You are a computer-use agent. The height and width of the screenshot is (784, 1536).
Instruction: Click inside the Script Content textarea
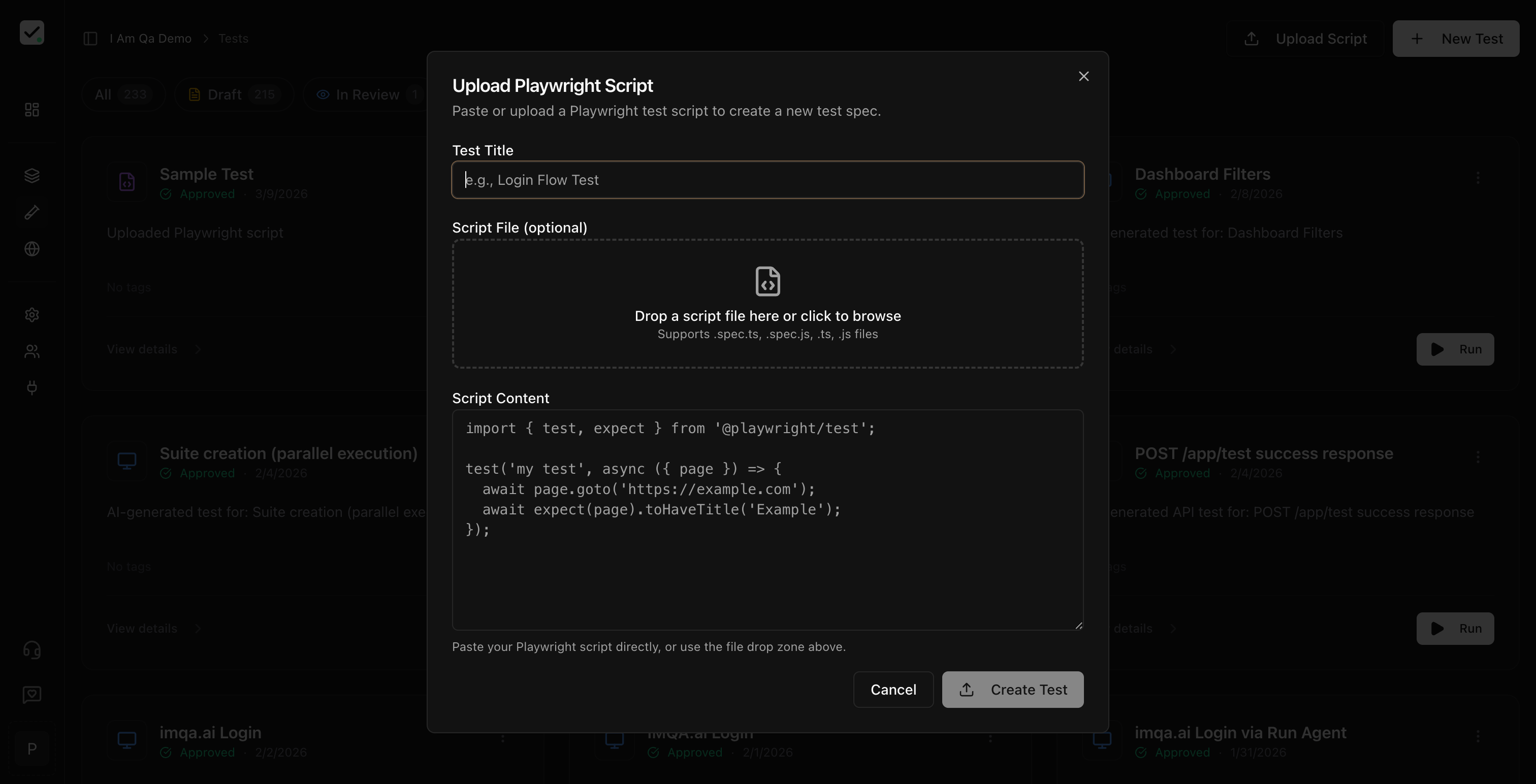click(767, 572)
